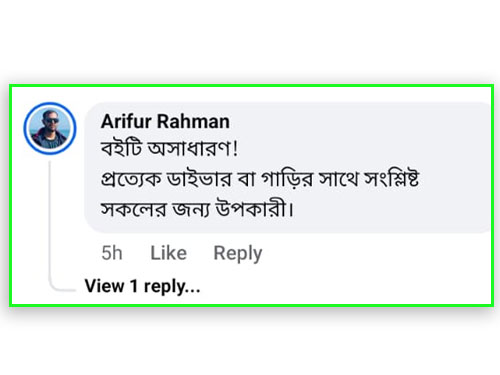500x375 pixels.
Task: Click the word "গাড়ির" in the comment
Action: pyautogui.click(x=287, y=180)
